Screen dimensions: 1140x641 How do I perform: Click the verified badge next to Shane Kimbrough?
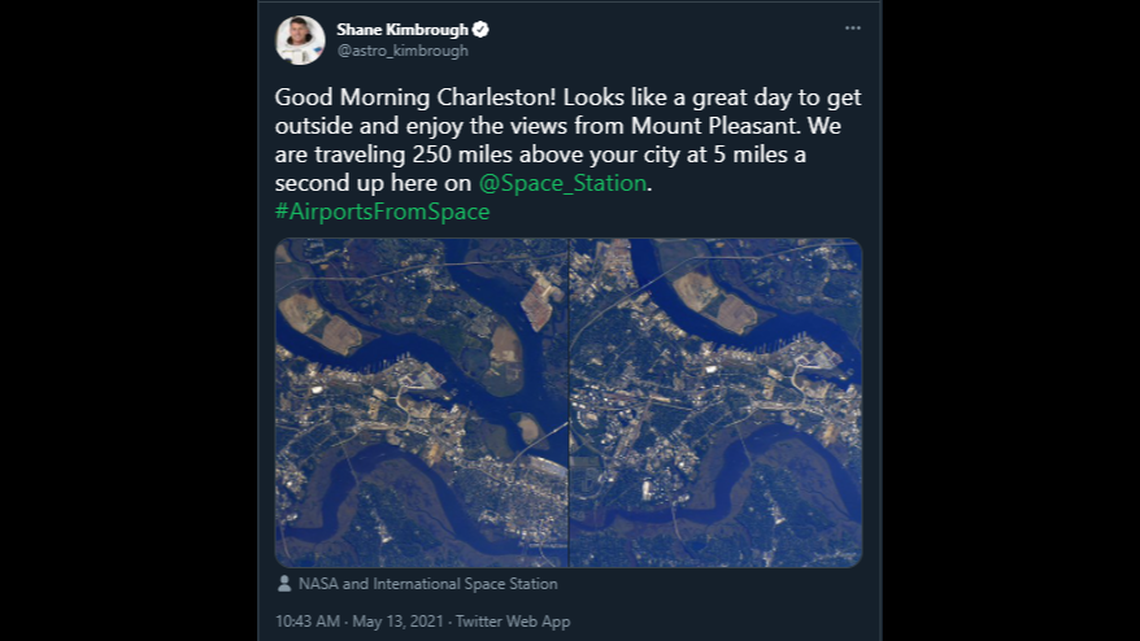tap(482, 29)
